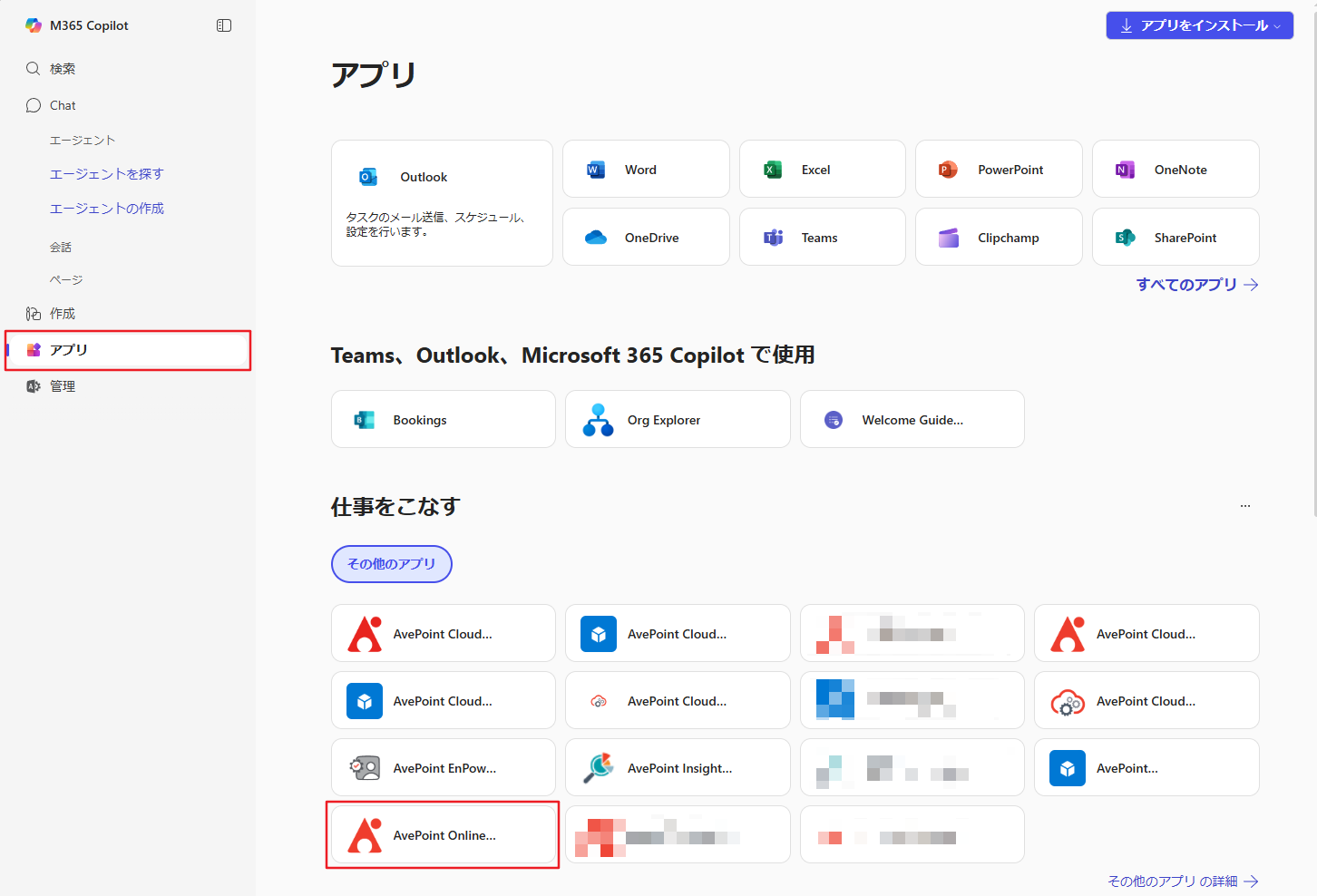
Task: Open the Excel app
Action: click(823, 169)
